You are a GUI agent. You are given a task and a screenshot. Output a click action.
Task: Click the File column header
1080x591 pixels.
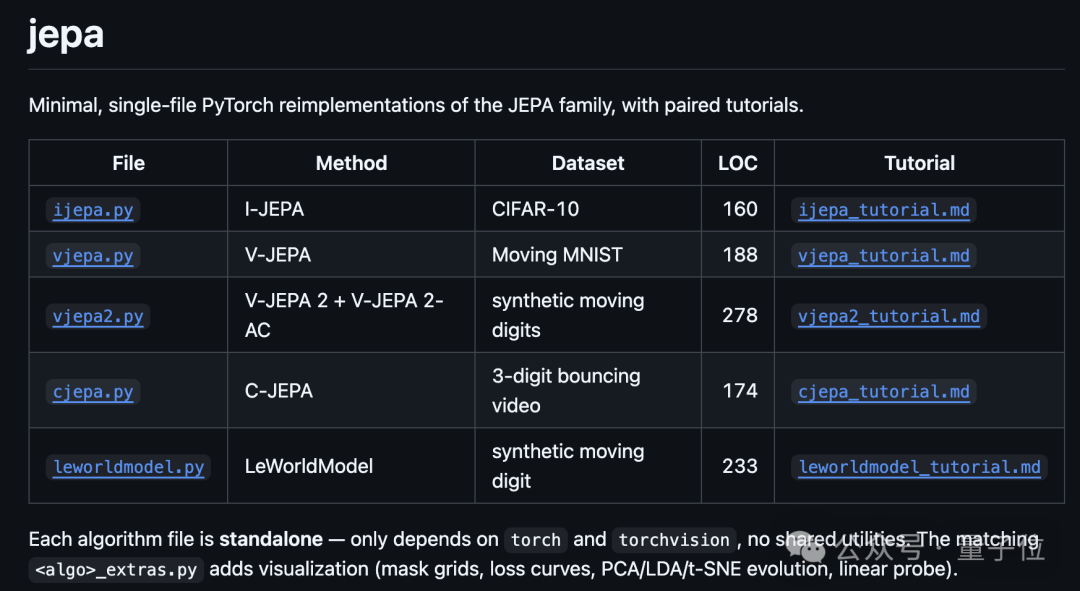click(x=129, y=163)
